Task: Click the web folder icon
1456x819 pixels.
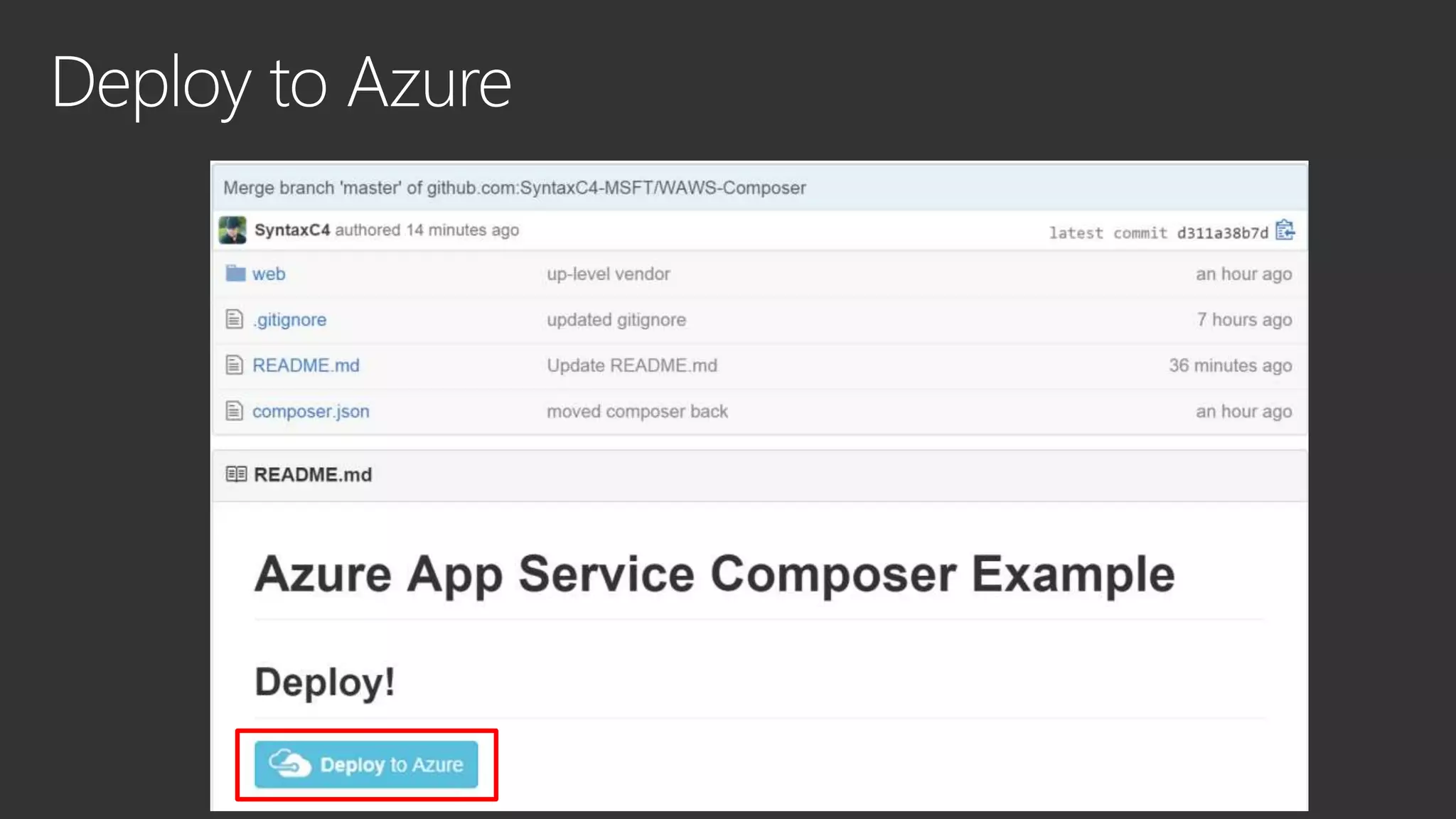Action: [x=235, y=273]
